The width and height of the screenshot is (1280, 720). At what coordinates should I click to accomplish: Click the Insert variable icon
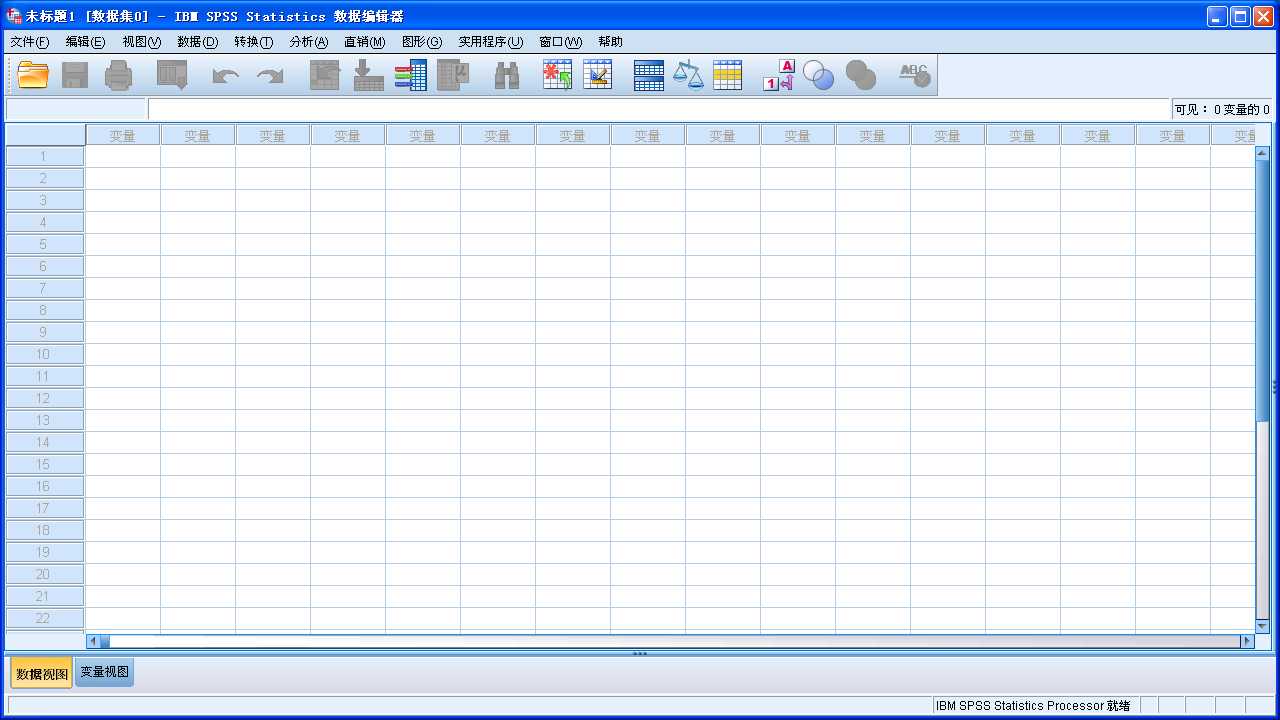click(598, 75)
